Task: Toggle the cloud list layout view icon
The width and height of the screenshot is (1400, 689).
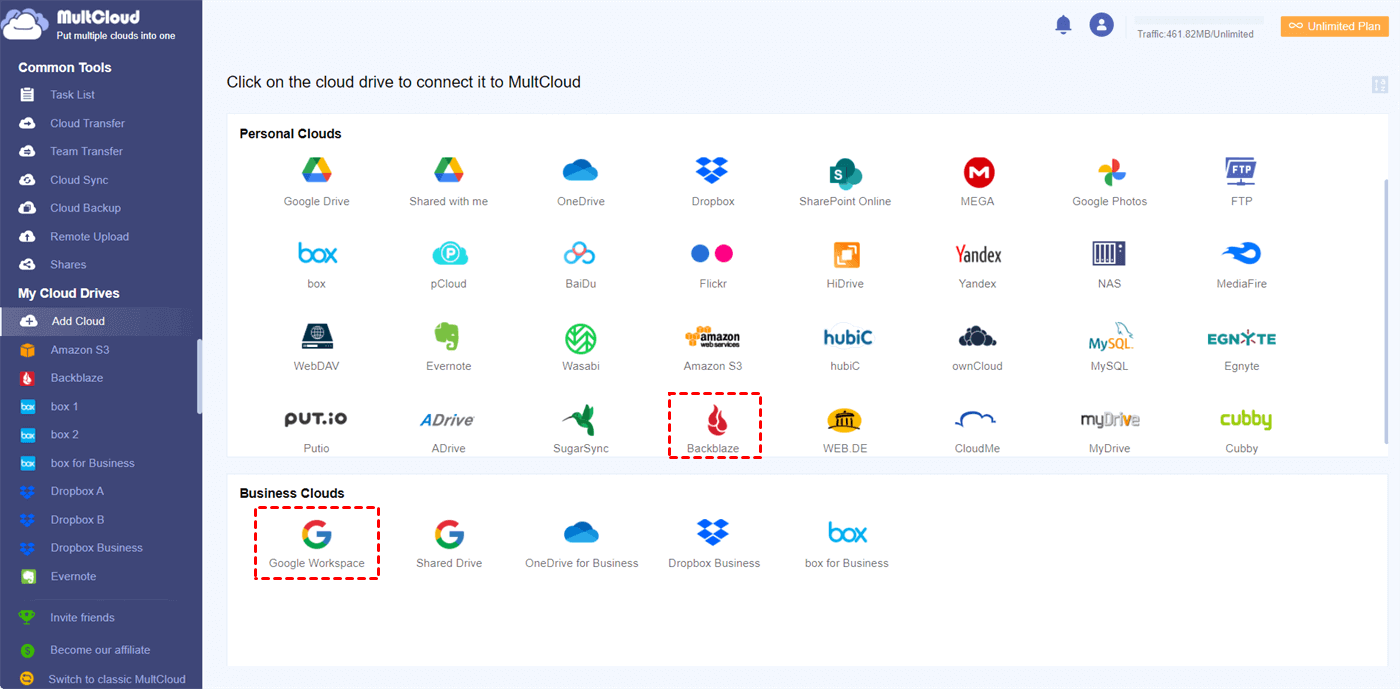Action: (1380, 85)
